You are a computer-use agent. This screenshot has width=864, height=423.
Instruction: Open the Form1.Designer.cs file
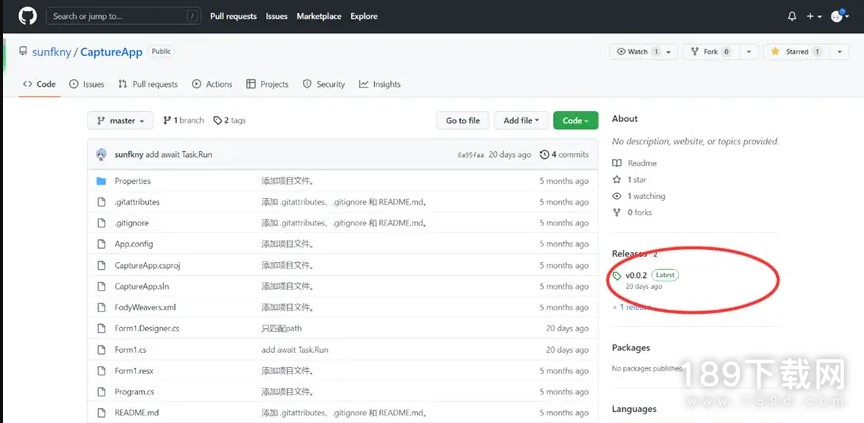(147, 328)
